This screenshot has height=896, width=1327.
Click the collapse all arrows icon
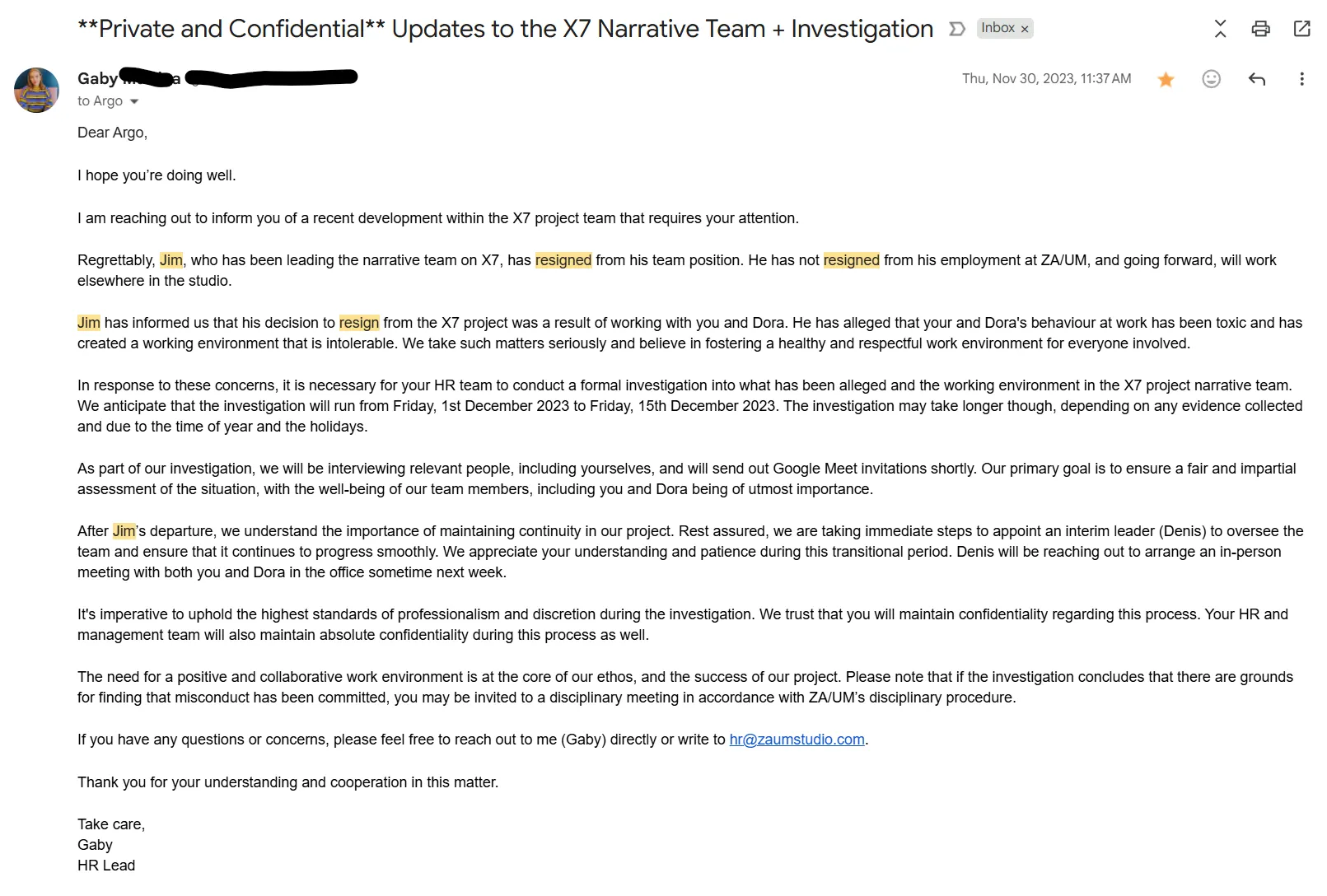click(1220, 29)
